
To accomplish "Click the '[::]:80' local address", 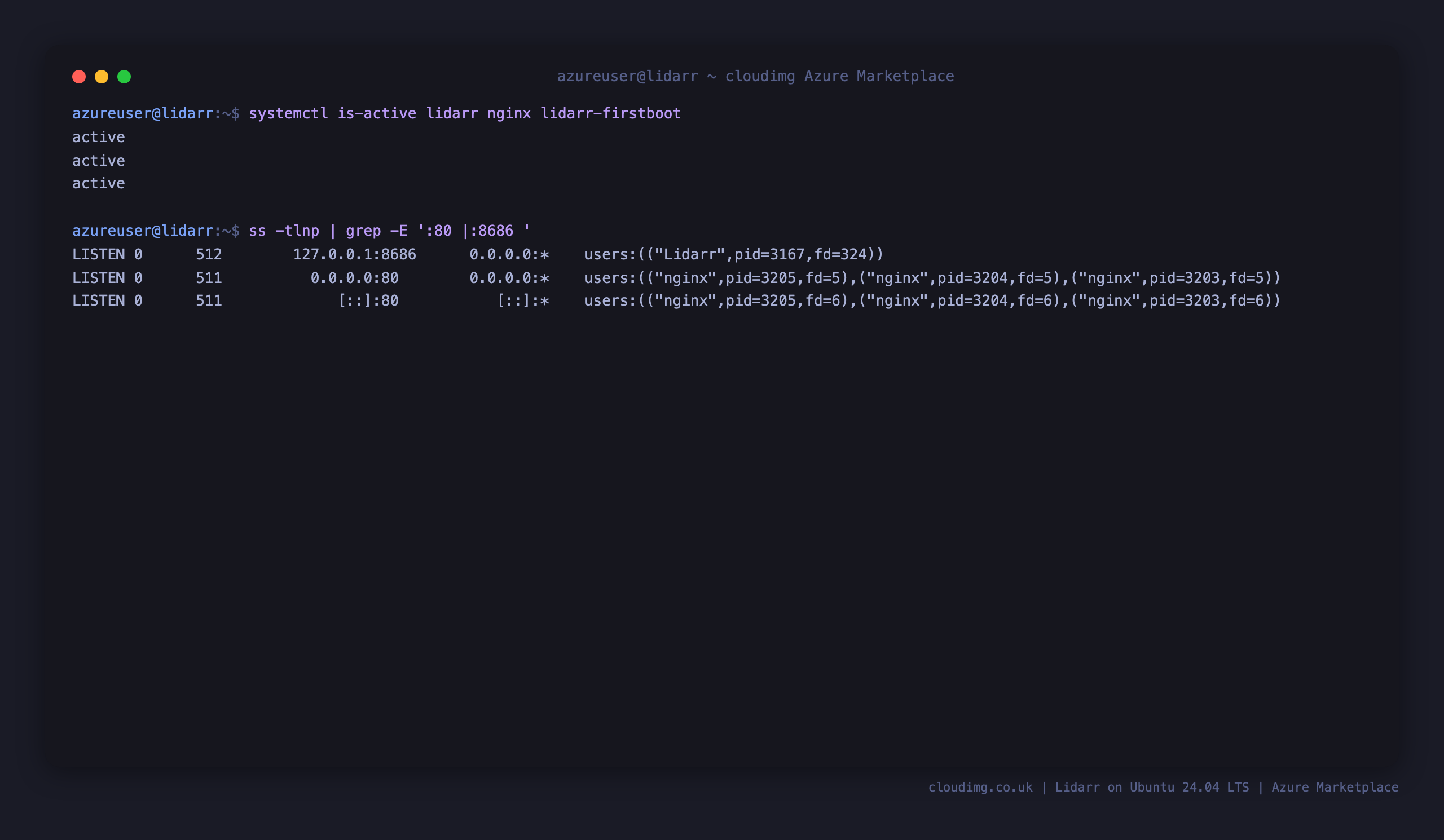I will (368, 301).
